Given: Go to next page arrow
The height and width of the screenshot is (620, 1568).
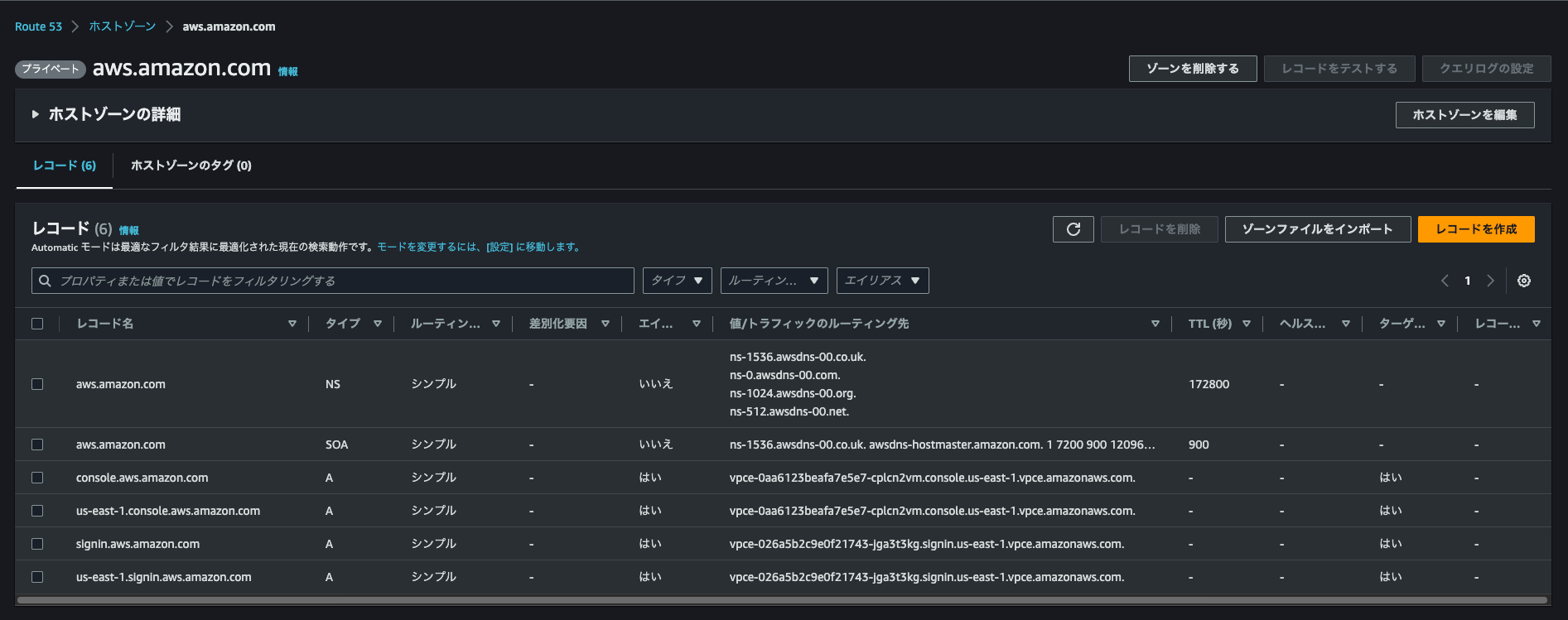Looking at the screenshot, I should 1490,281.
